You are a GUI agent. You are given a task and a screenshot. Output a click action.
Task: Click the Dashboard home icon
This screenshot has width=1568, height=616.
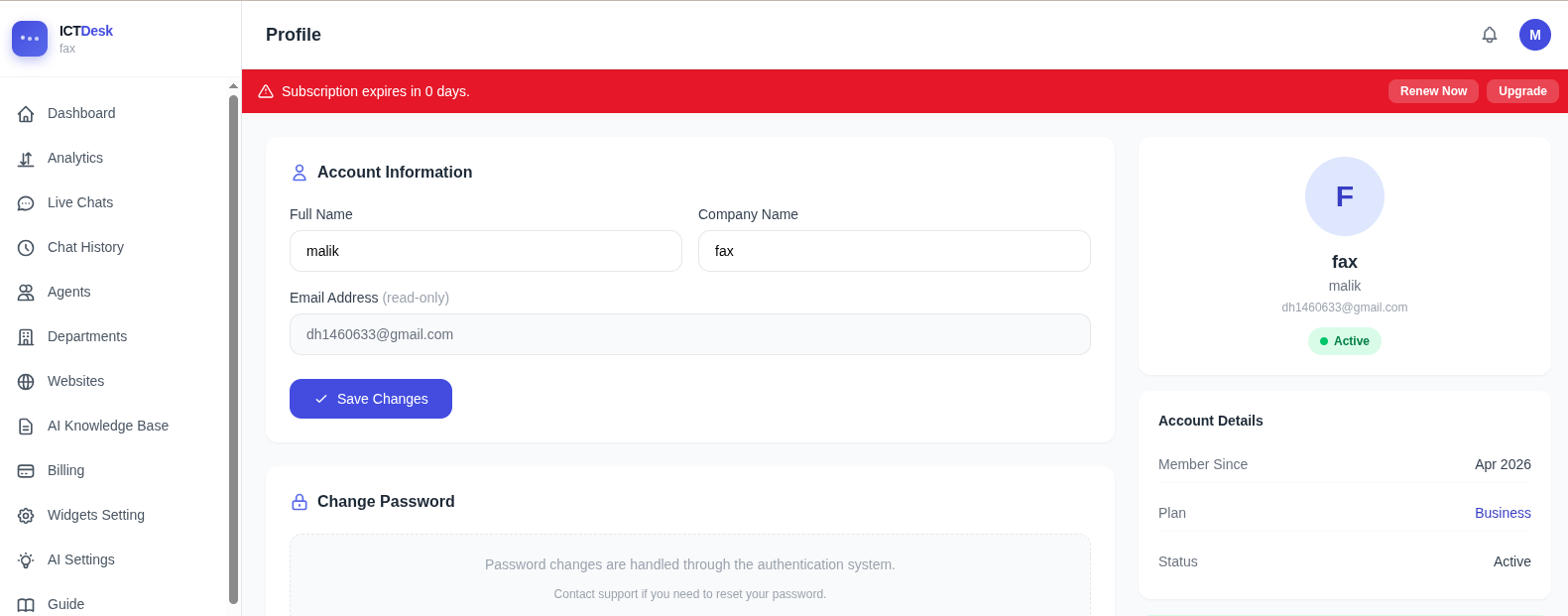pyautogui.click(x=26, y=114)
